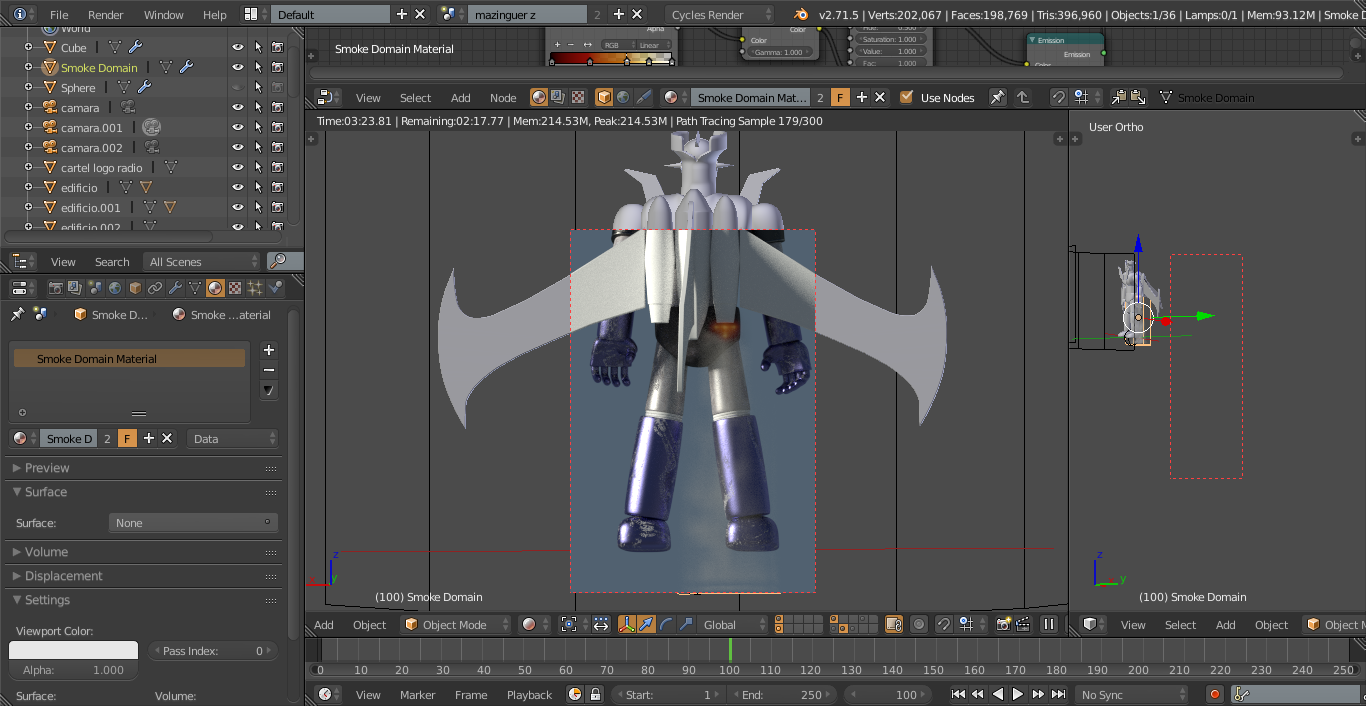This screenshot has width=1366, height=706.
Task: Toggle visibility of camara.001 in outliner
Action: pyautogui.click(x=238, y=128)
